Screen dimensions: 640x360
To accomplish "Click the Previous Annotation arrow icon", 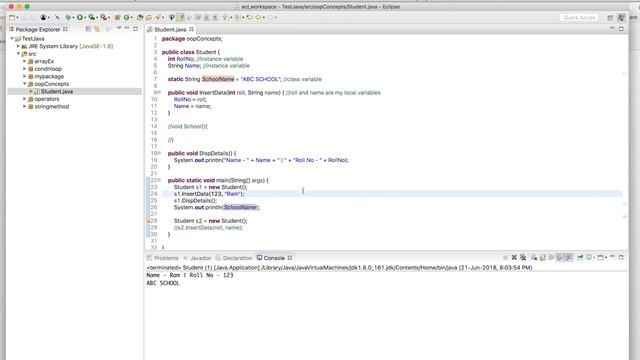I will click(237, 18).
